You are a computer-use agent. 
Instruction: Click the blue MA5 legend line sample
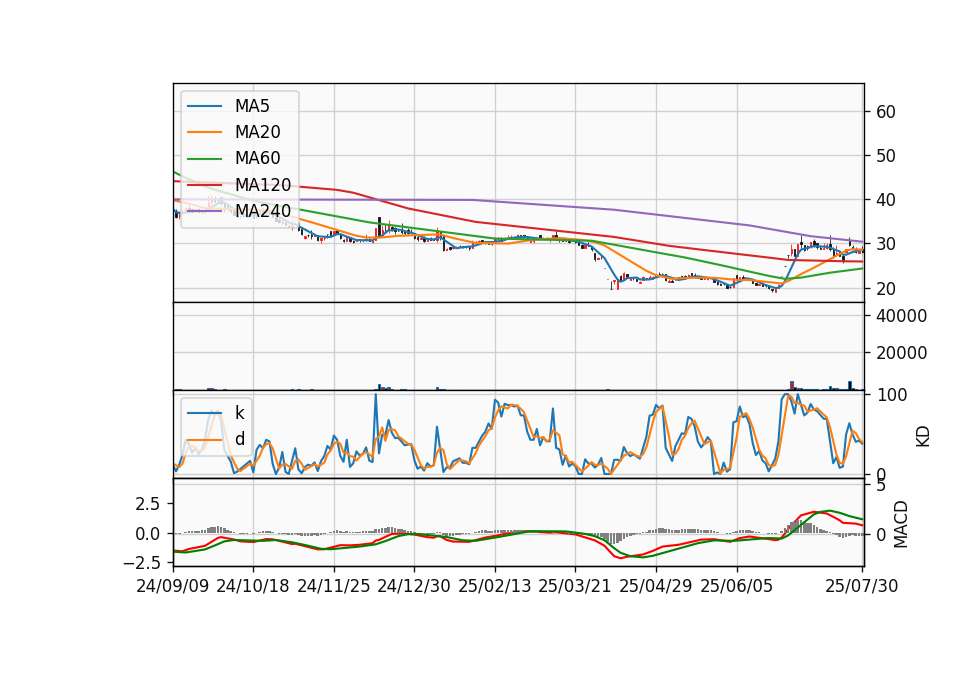tap(204, 106)
